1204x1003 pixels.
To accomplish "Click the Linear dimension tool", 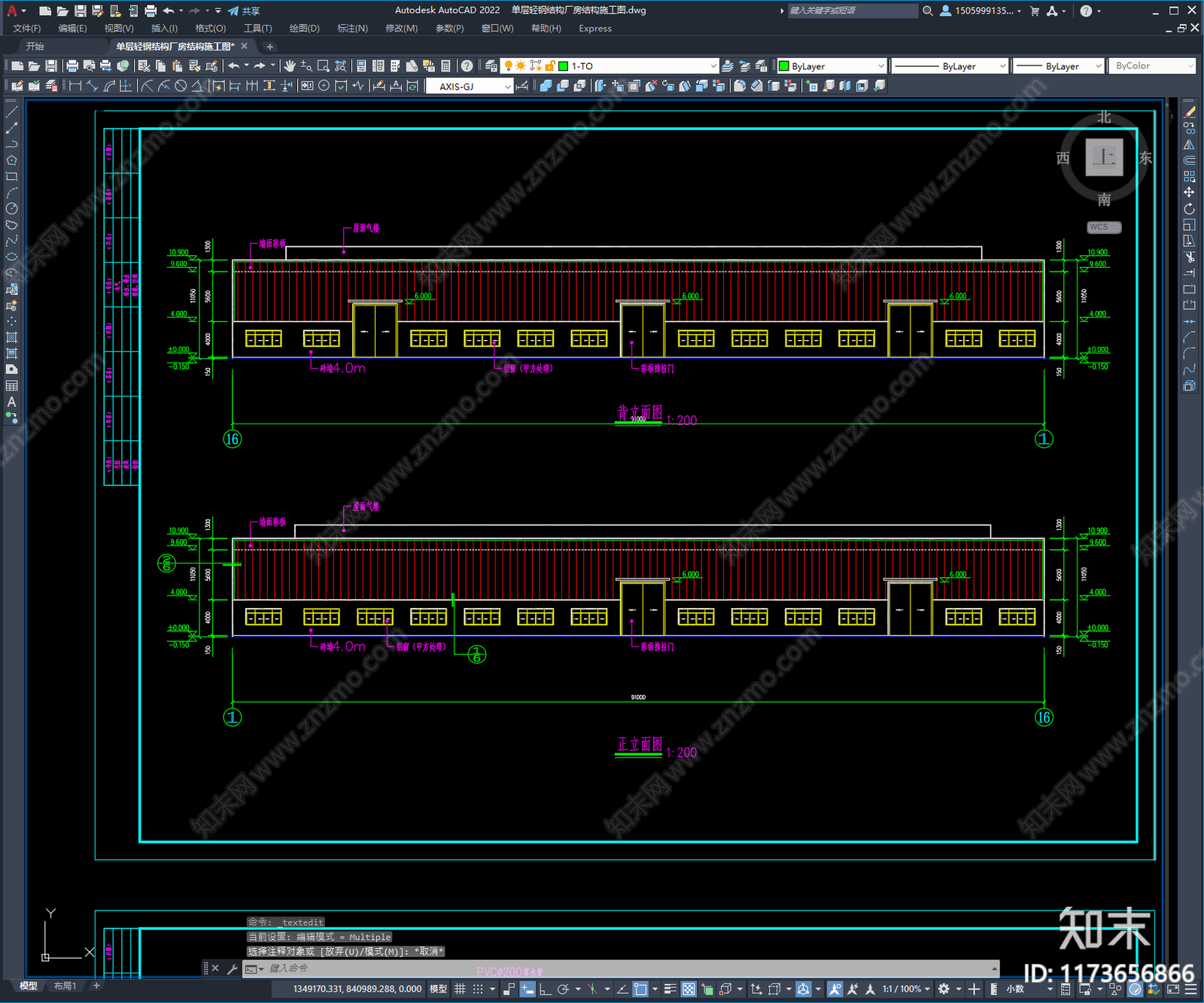I will pos(75,86).
